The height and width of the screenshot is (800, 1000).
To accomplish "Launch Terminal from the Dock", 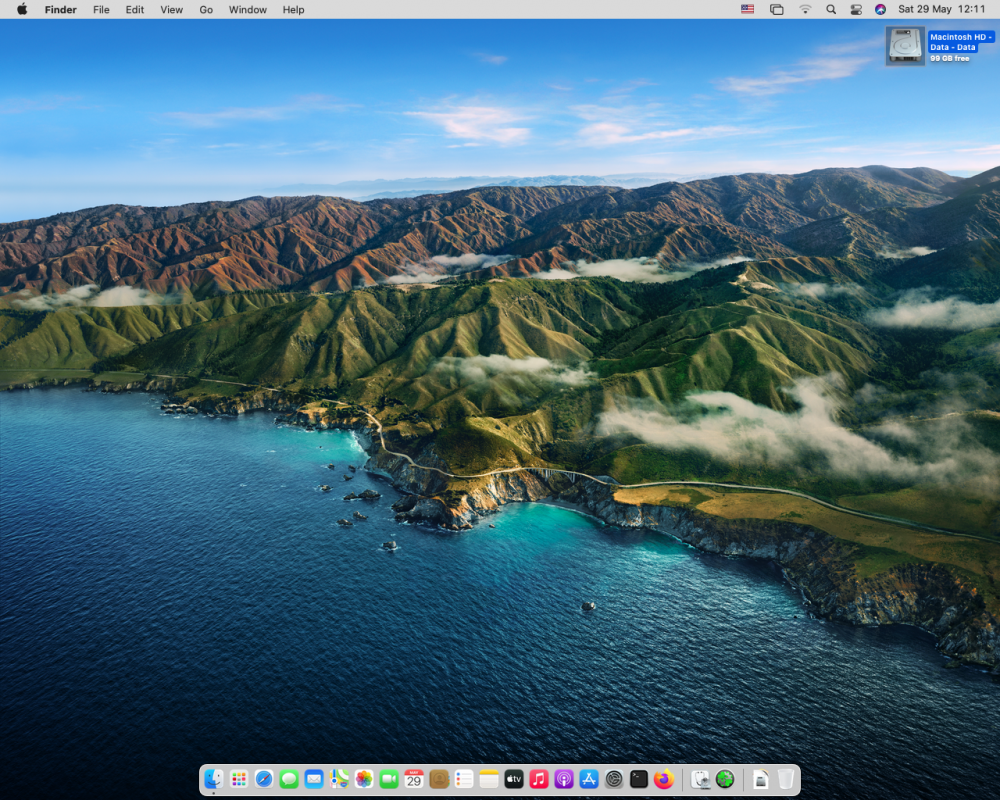I will point(639,779).
